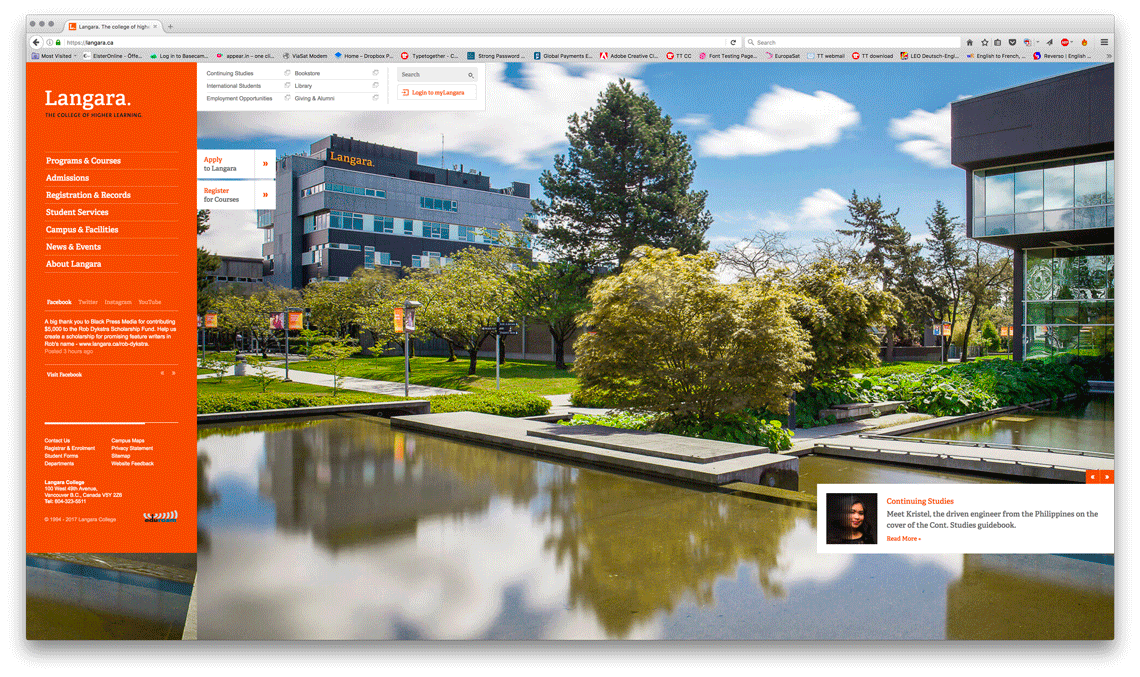Click the browser toolbar Search field
1140x677 pixels.
(852, 42)
